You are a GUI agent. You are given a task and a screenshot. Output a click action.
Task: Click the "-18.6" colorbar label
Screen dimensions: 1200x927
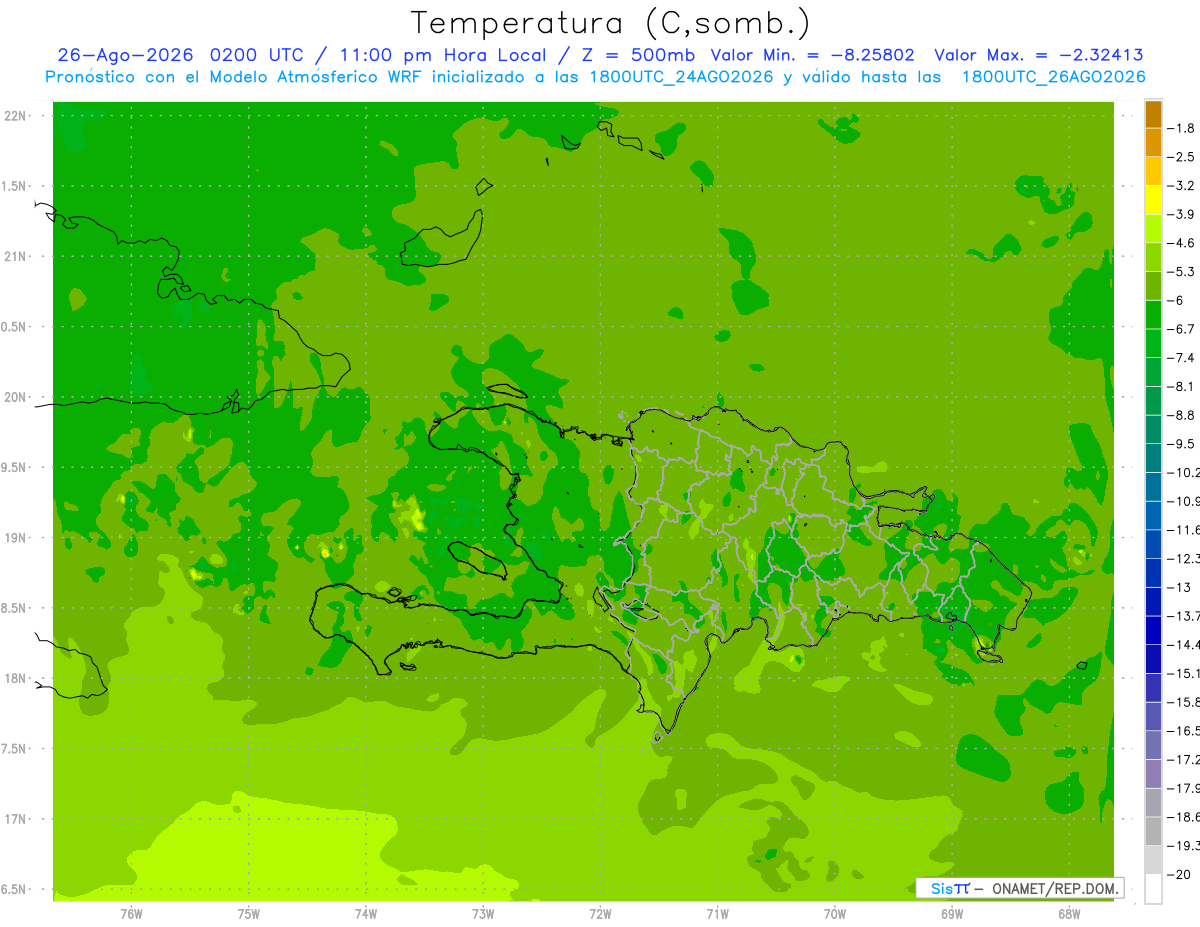tap(1184, 818)
